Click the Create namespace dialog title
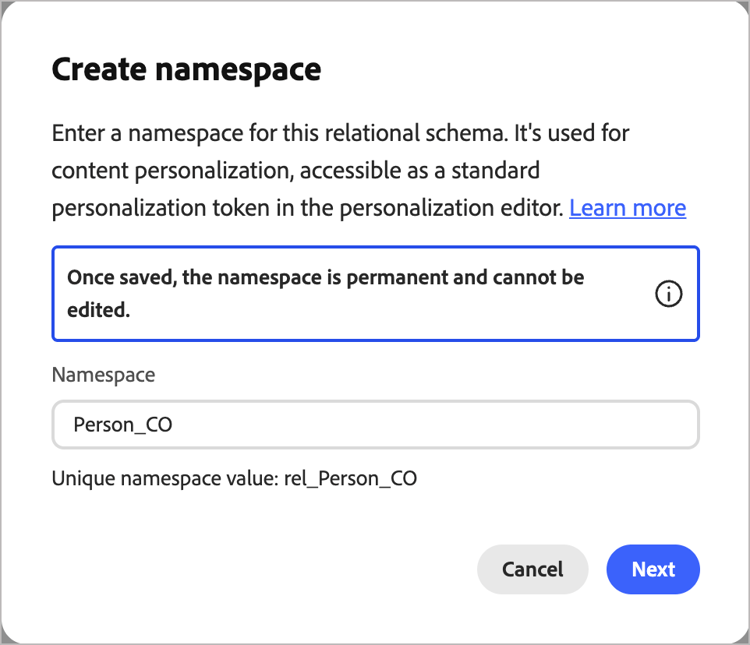750x645 pixels. coord(186,70)
